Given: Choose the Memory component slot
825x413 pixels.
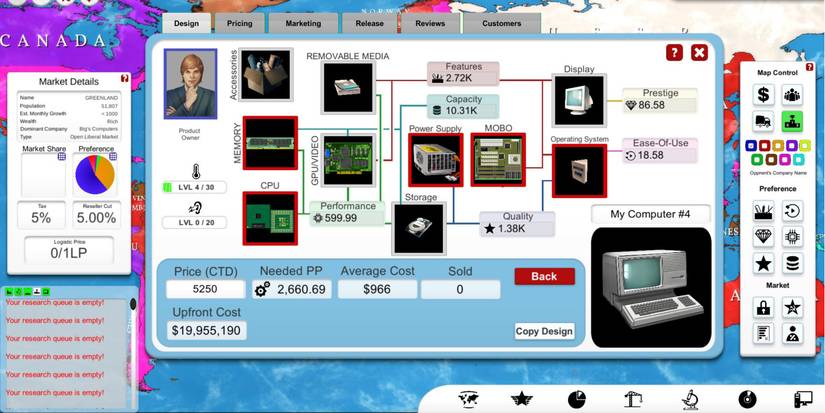Looking at the screenshot, I should 270,143.
